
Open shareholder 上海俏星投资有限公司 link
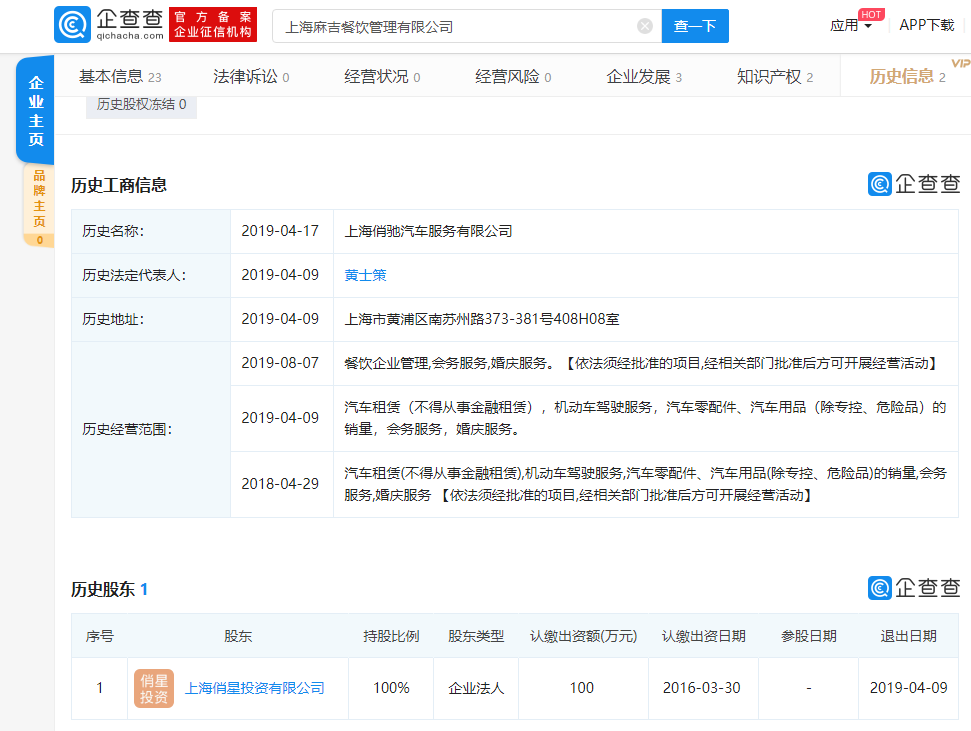point(255,688)
